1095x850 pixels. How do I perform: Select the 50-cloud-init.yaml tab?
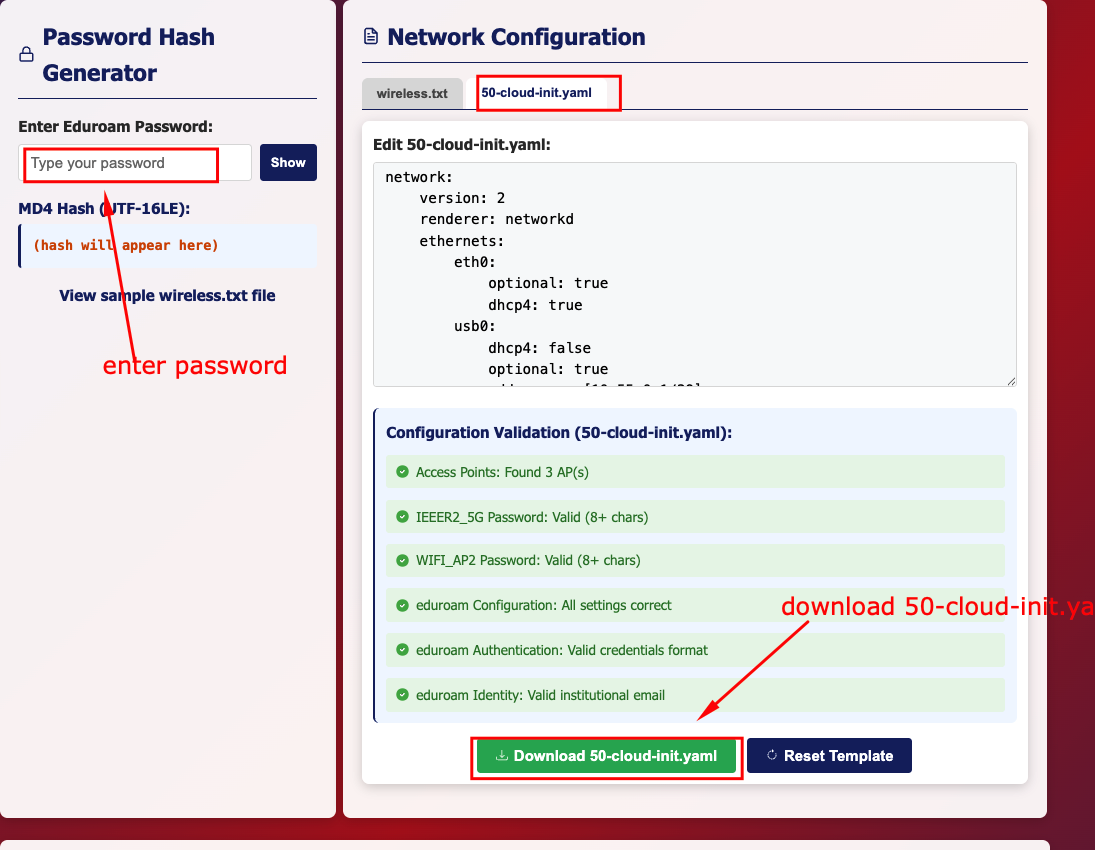tap(537, 93)
